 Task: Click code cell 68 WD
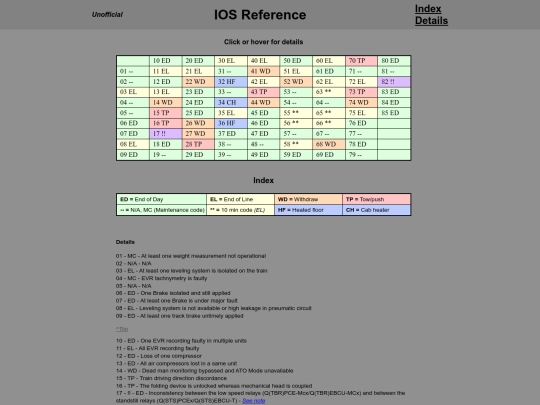click(x=329, y=144)
